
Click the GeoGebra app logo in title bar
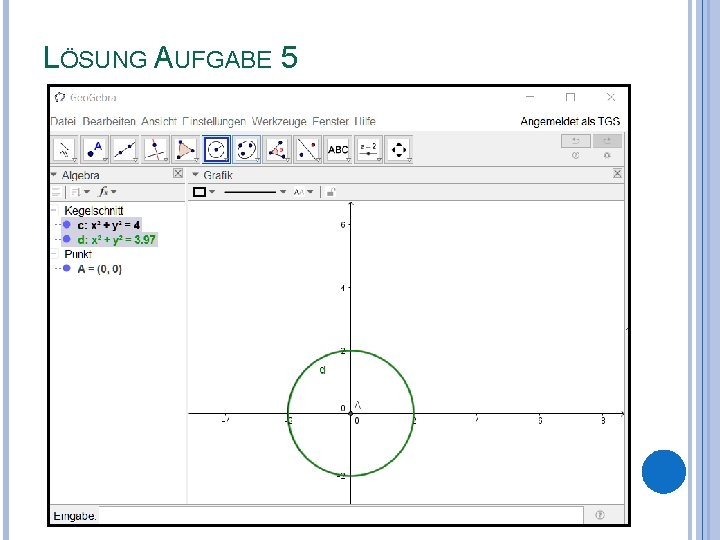60,97
